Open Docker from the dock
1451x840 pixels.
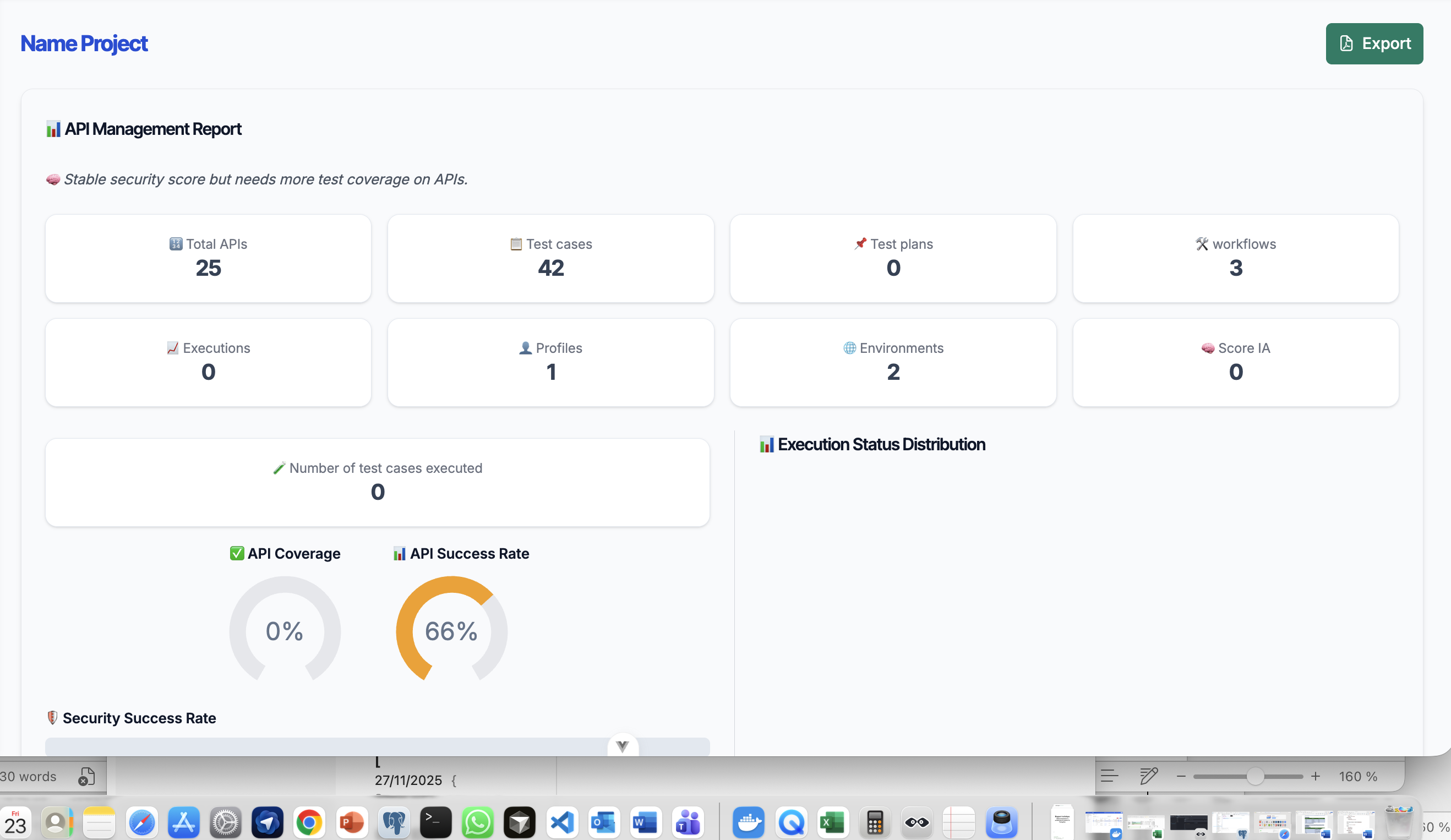(x=749, y=822)
